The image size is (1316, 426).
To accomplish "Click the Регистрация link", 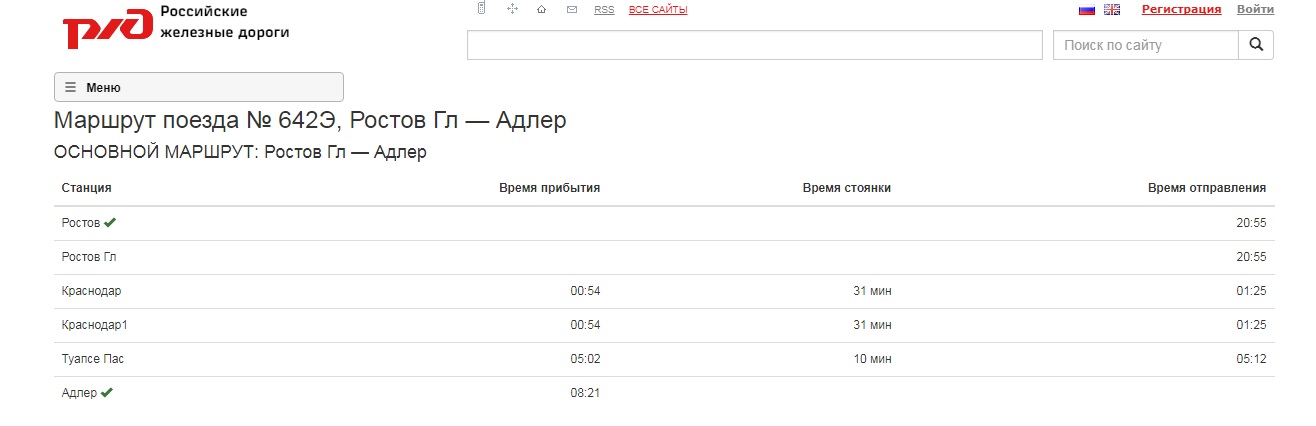I will [1181, 9].
